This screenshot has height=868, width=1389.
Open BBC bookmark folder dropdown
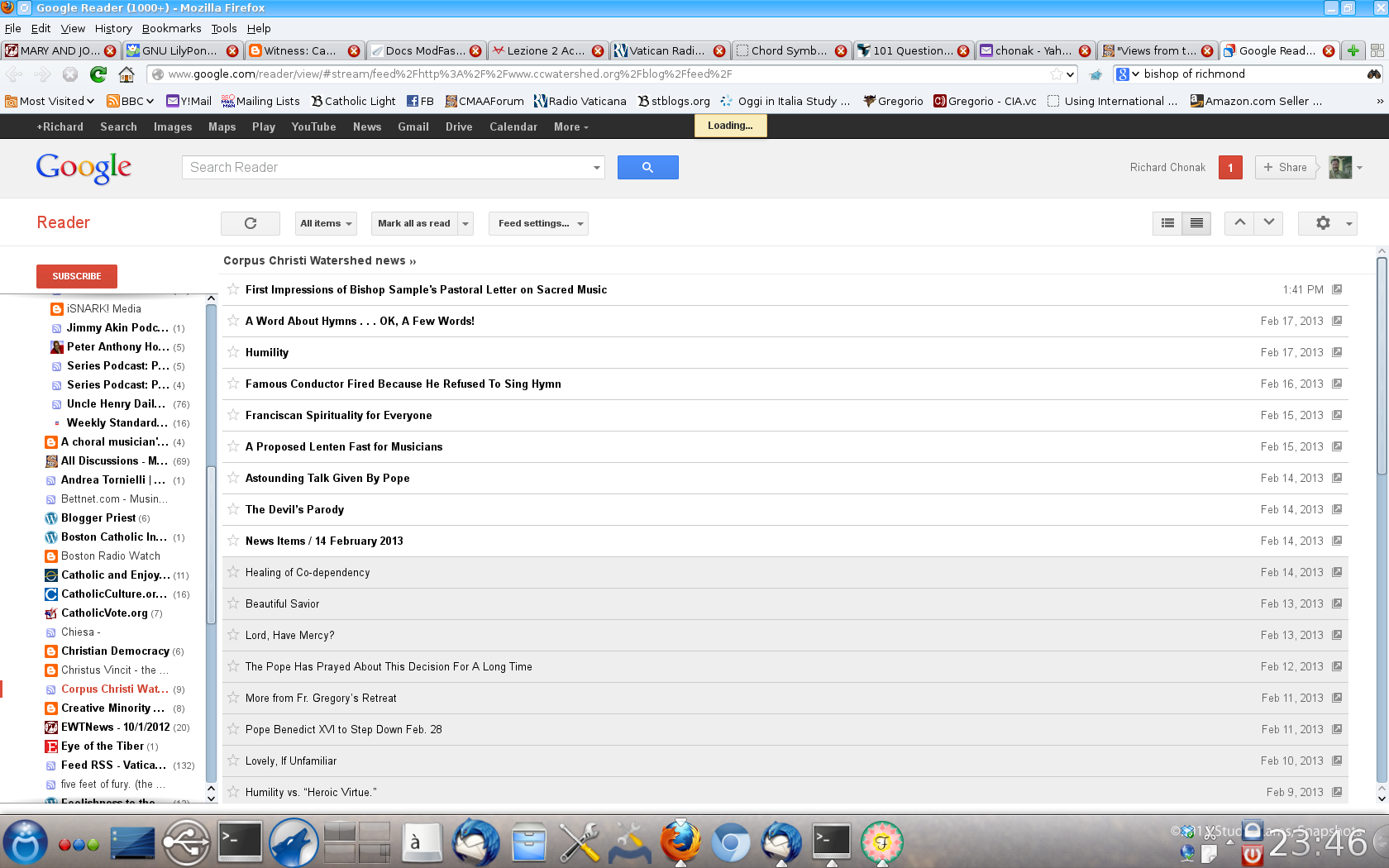point(131,101)
